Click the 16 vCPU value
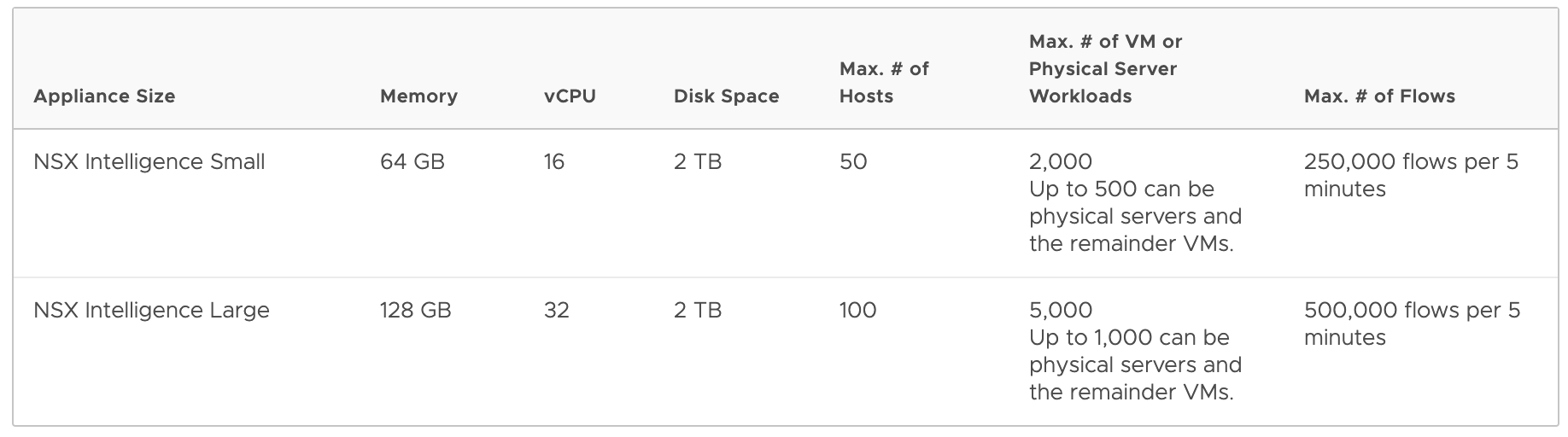 coord(554,162)
